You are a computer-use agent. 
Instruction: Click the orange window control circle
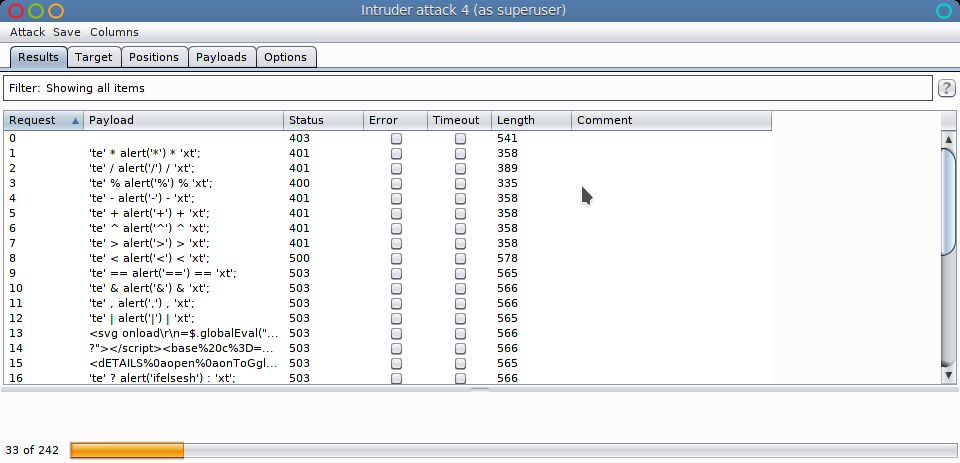56,10
